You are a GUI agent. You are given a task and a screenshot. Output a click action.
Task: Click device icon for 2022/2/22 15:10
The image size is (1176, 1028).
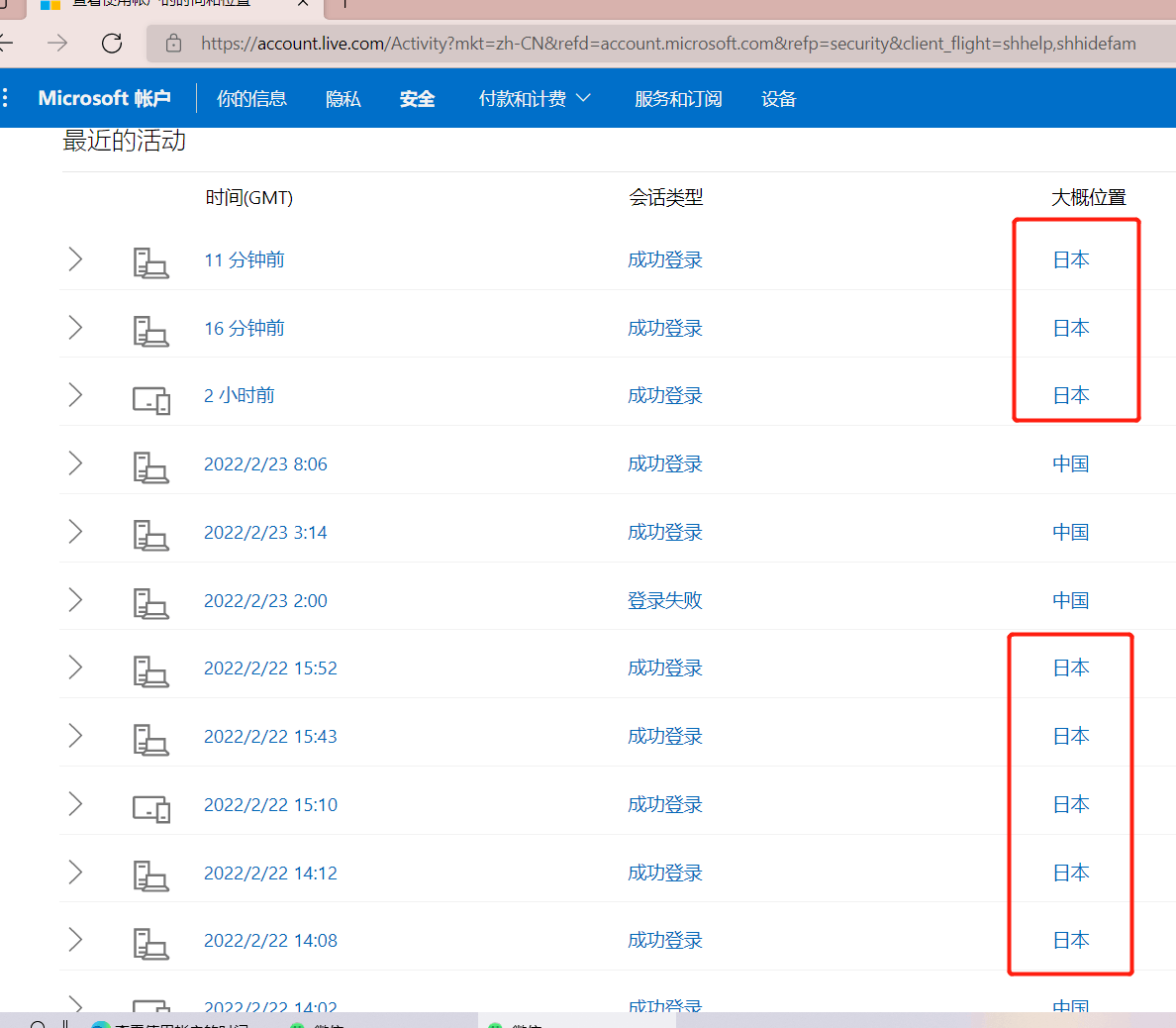click(151, 810)
